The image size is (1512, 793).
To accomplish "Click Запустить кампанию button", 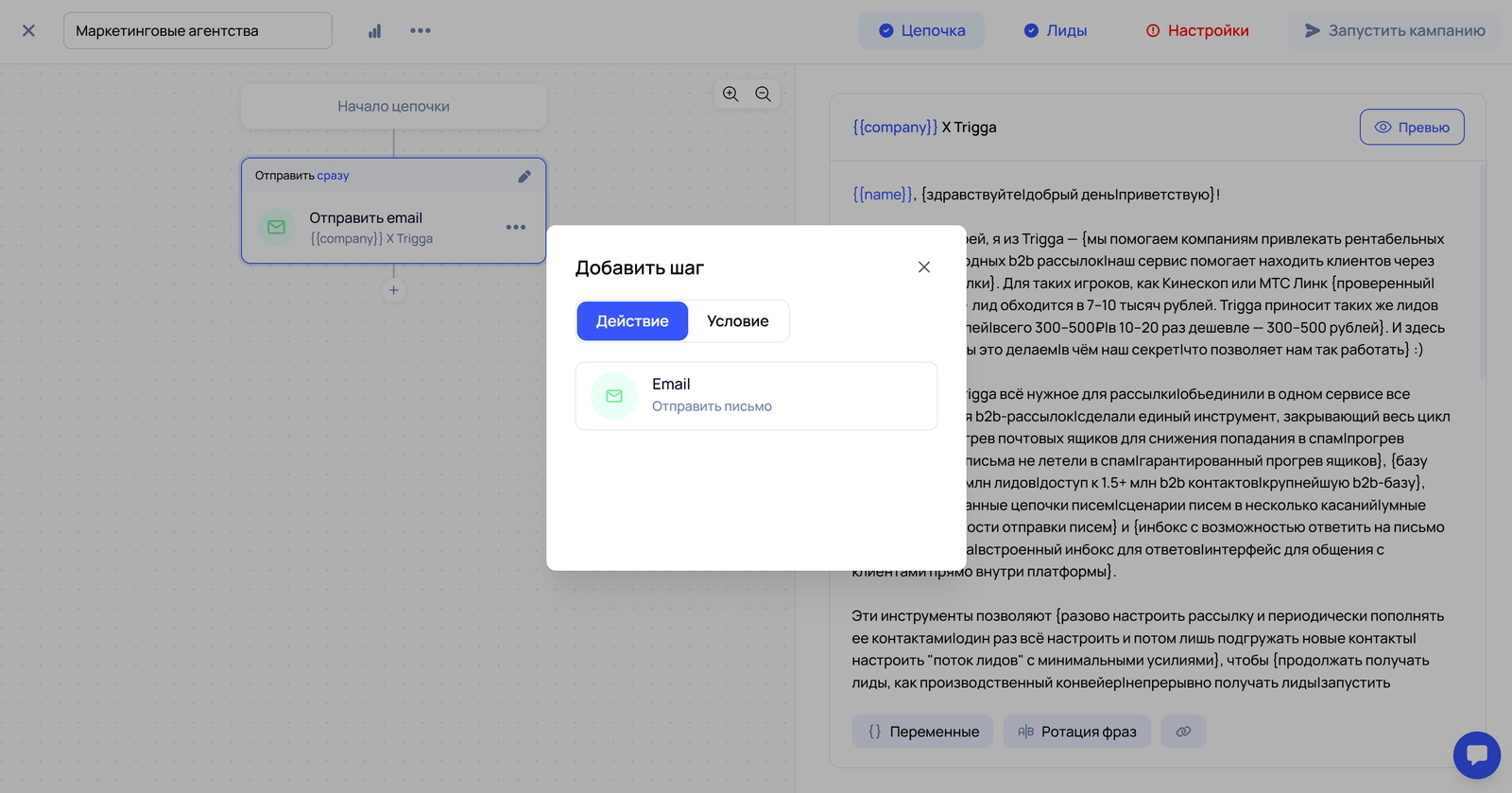I will [x=1395, y=30].
